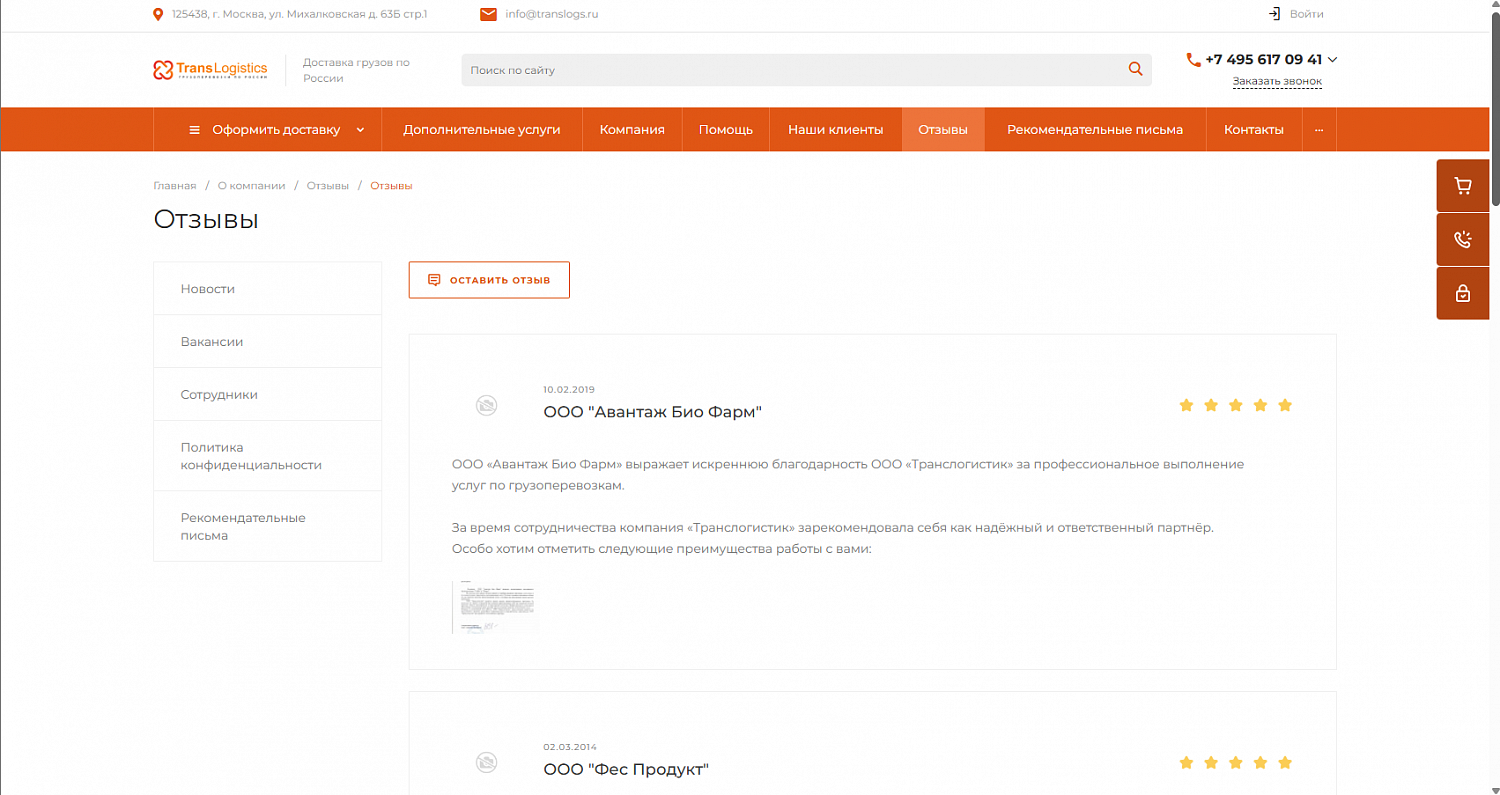Viewport: 1500px width, 795px height.
Task: Click the ООО "Фес Продукт" review title
Action: (626, 769)
